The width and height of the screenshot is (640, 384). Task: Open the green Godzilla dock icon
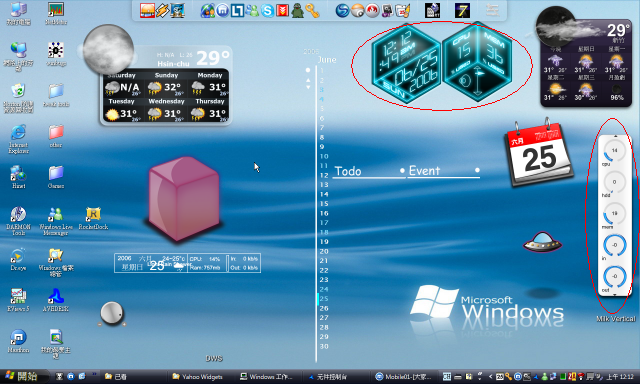298,11
